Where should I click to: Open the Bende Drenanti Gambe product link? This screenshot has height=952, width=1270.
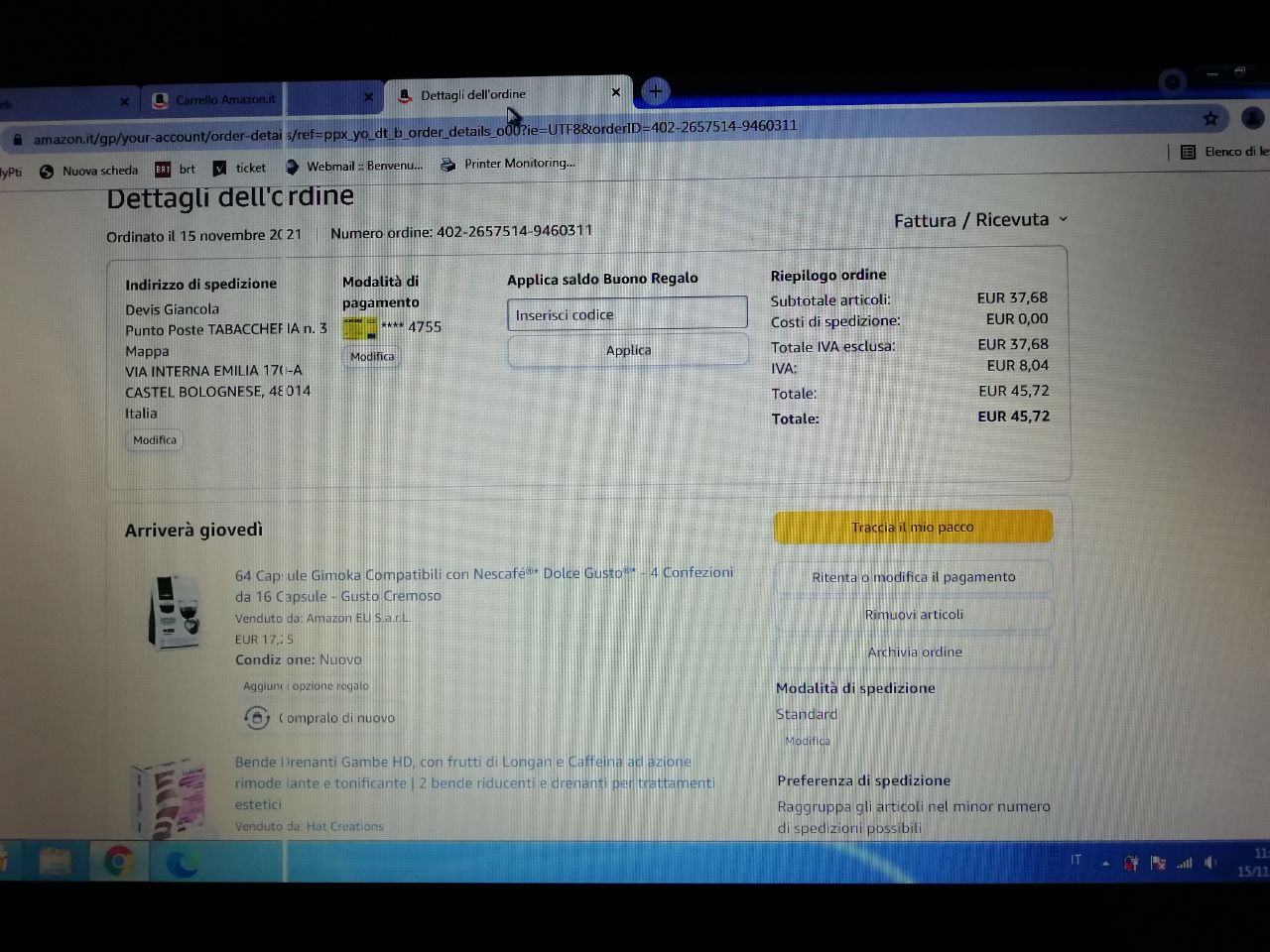click(x=463, y=762)
